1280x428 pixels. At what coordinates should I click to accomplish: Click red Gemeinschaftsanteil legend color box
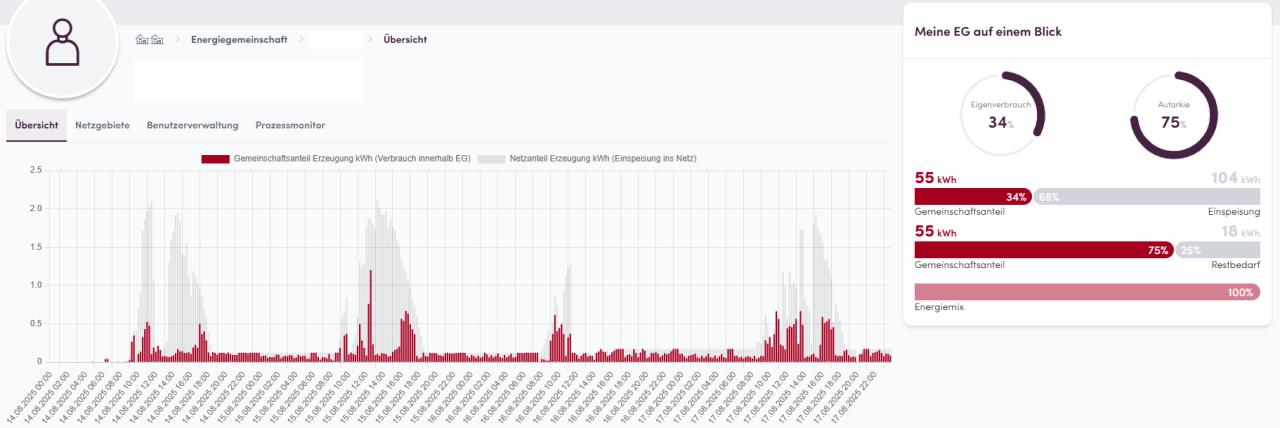[215, 159]
